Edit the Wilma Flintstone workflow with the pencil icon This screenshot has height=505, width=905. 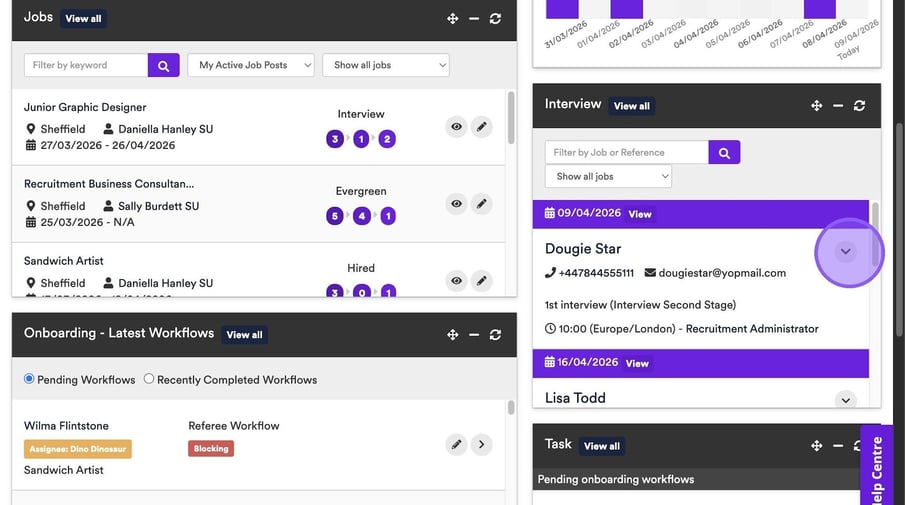pos(456,444)
